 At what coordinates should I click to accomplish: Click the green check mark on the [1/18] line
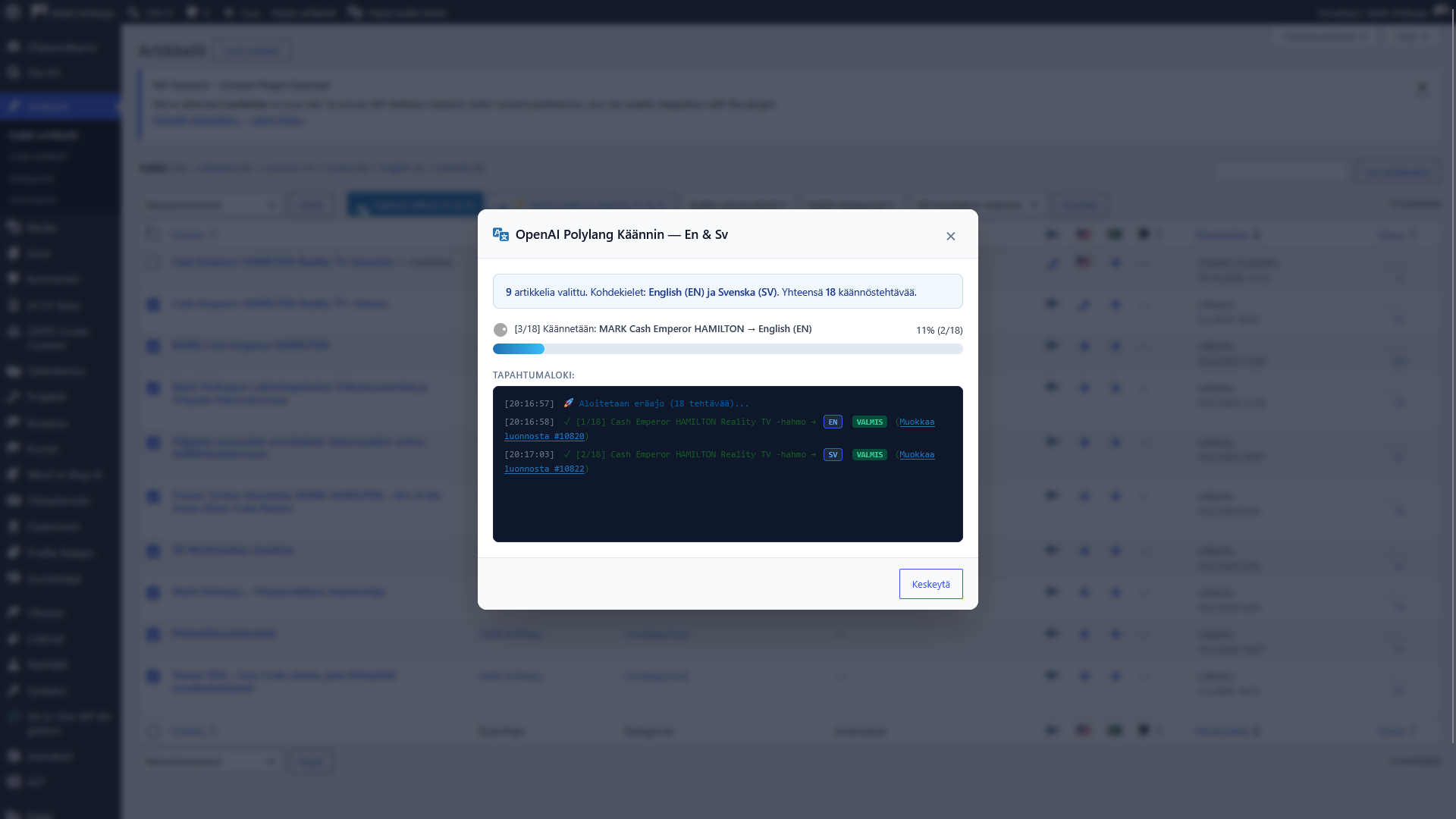567,422
